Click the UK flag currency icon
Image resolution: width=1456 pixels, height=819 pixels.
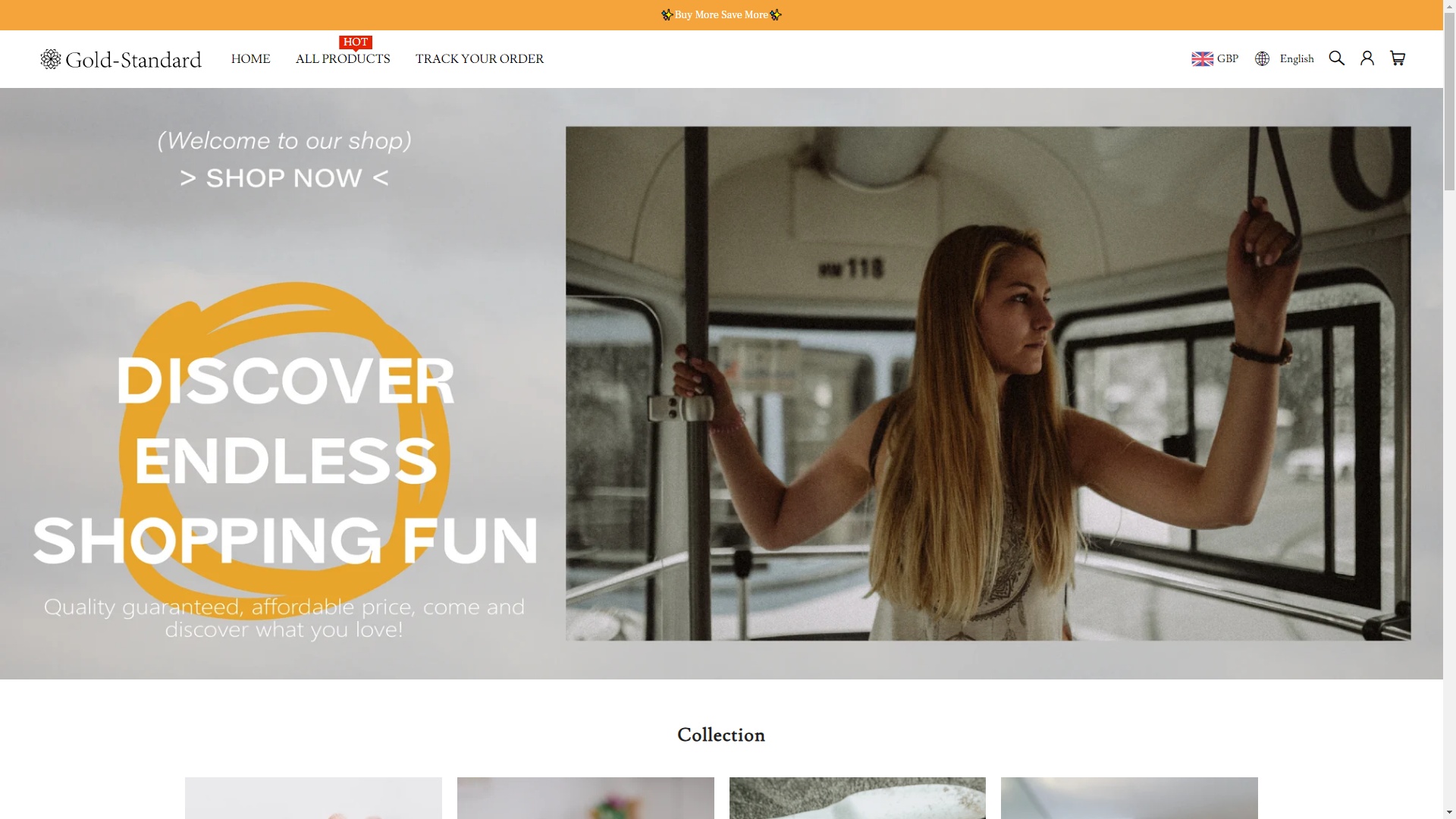click(x=1202, y=59)
